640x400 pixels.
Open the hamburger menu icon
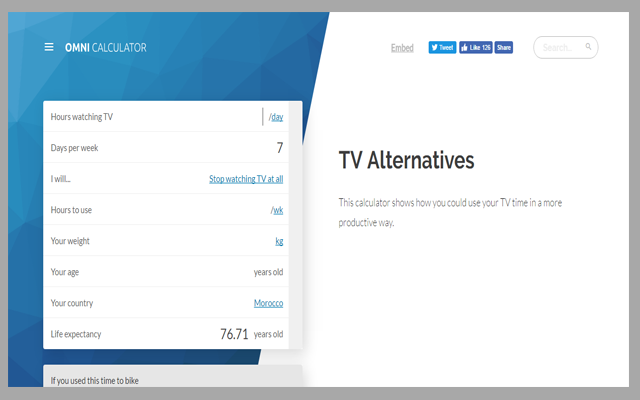pos(49,47)
